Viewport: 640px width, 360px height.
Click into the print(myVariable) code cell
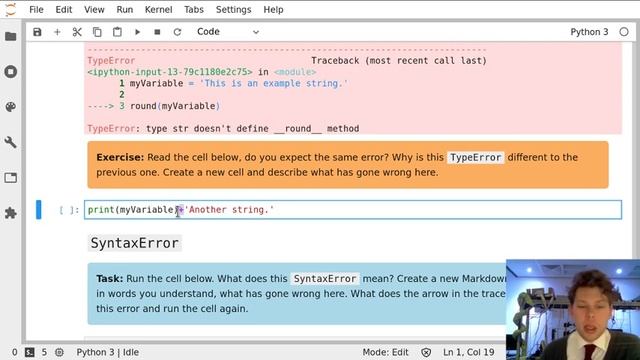353,210
